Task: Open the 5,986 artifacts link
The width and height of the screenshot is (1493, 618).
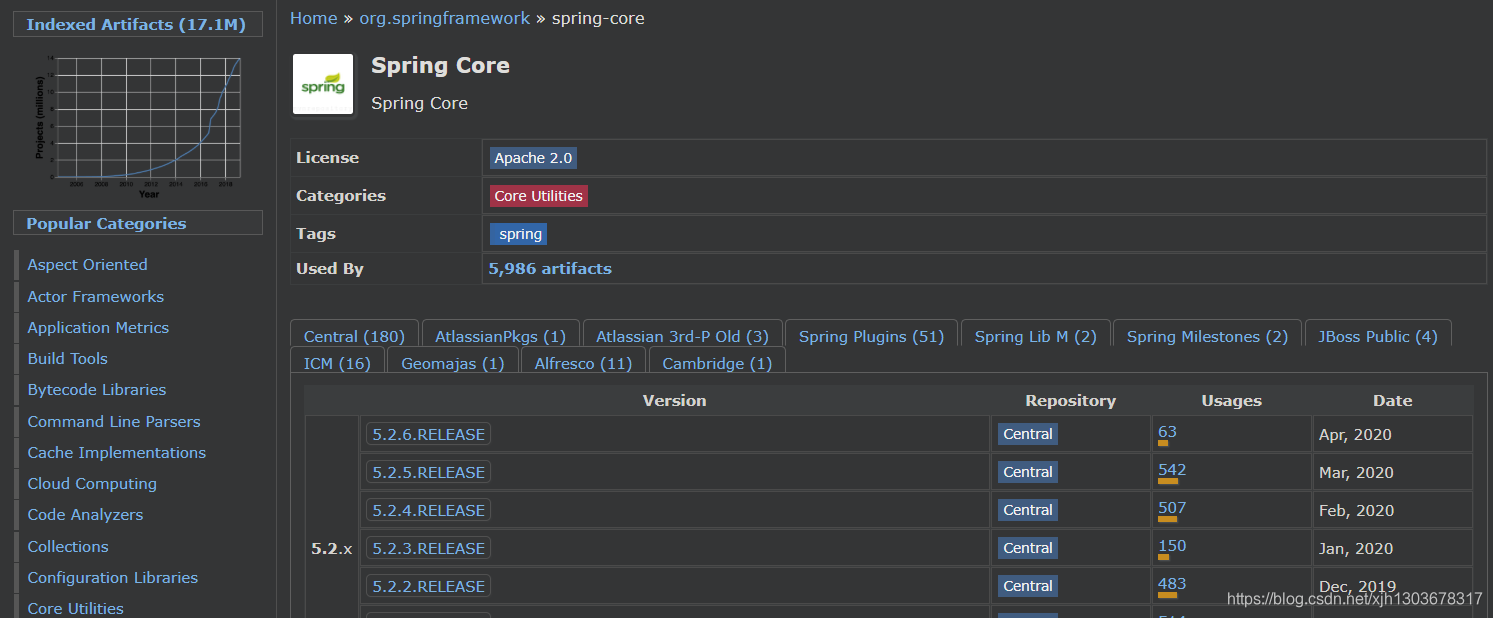Action: tap(550, 268)
